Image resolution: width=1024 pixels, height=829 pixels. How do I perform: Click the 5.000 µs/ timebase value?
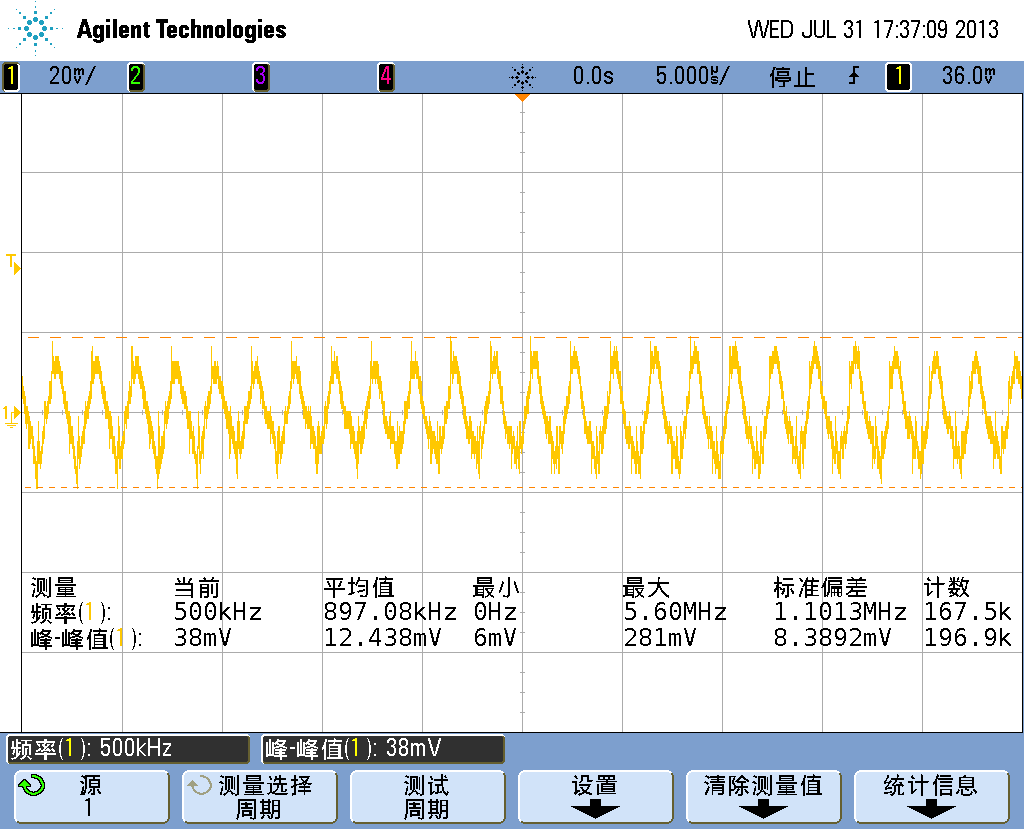click(x=692, y=76)
